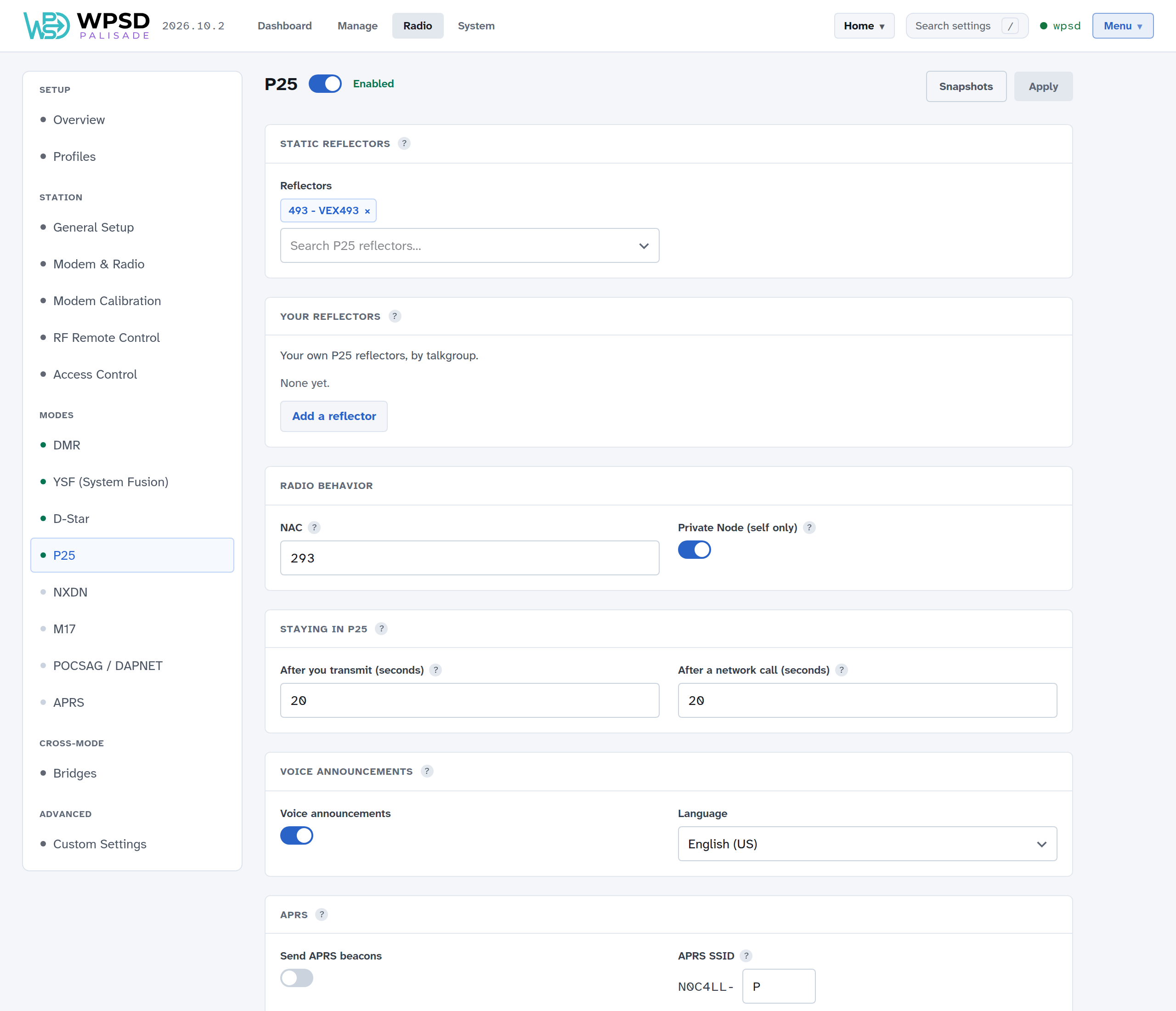
Task: Select NXDN mode in sidebar
Action: pos(132,592)
